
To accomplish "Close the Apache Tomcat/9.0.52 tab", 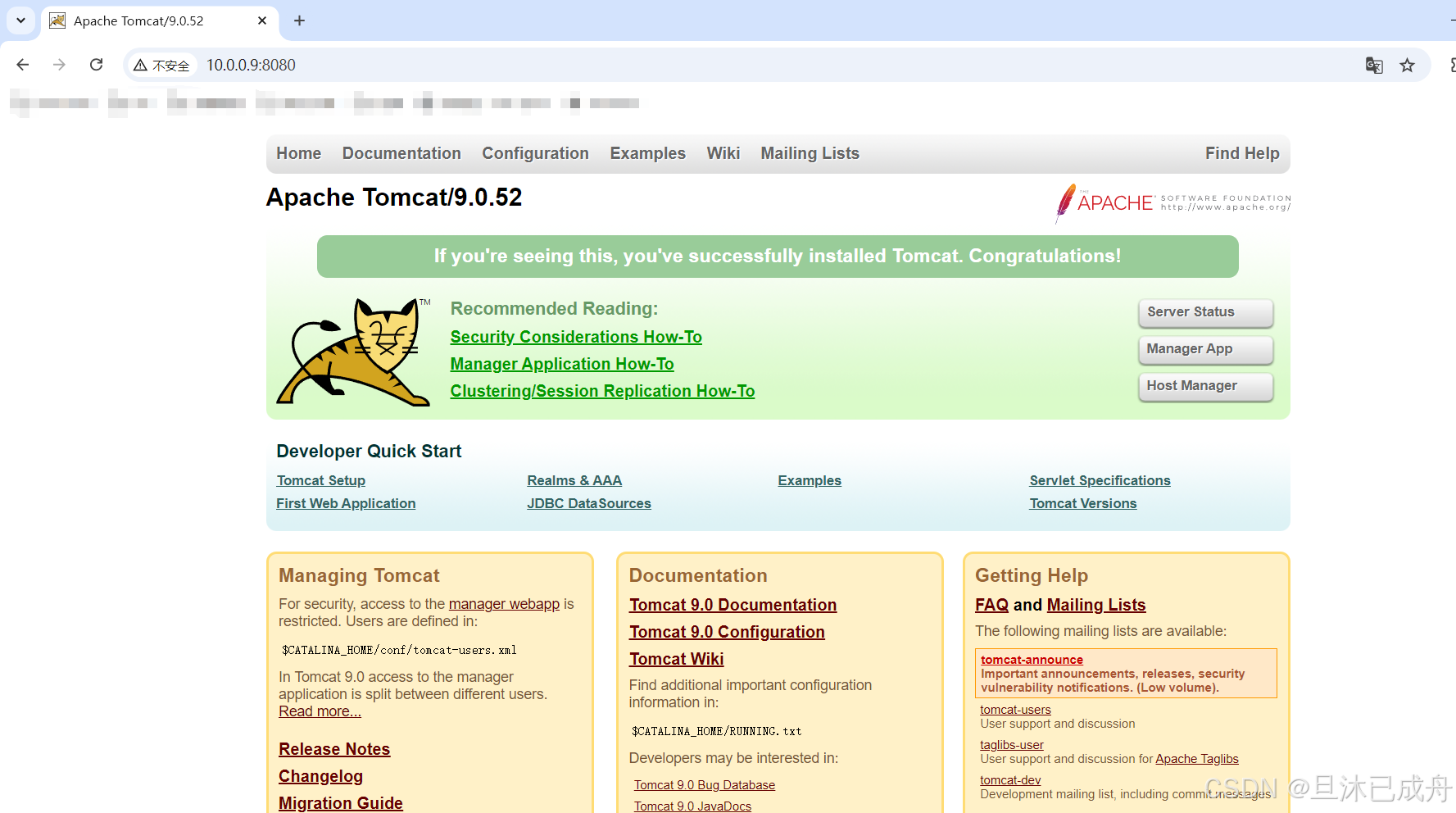I will pyautogui.click(x=262, y=20).
